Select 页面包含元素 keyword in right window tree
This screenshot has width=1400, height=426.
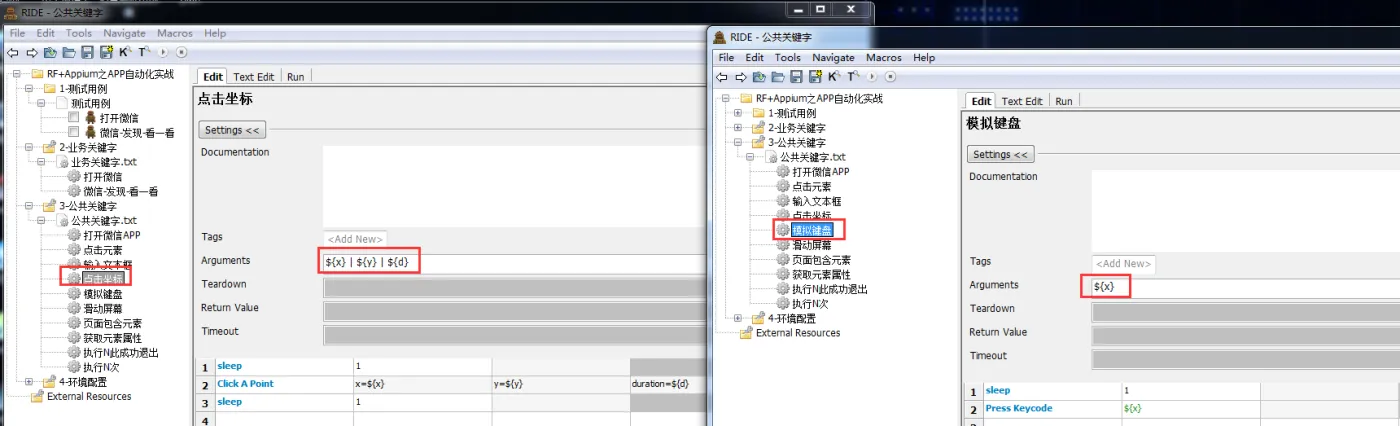[821, 259]
